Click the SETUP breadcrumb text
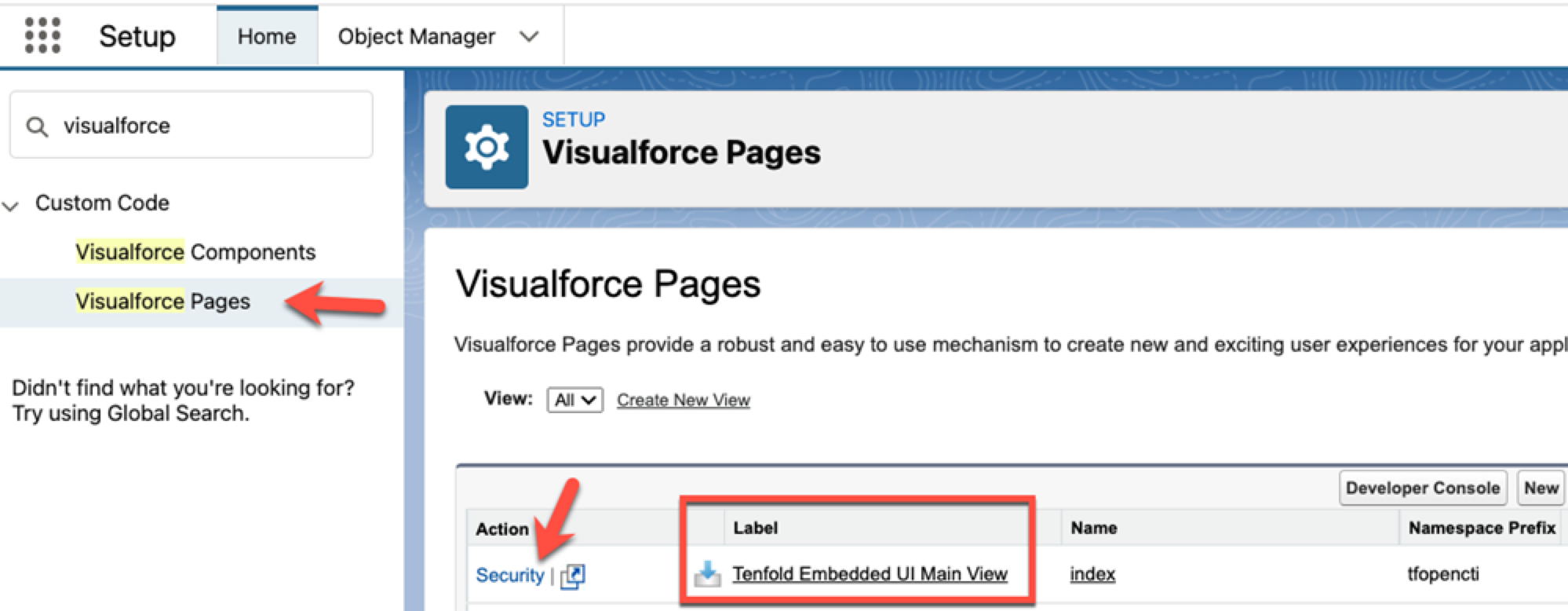 [x=574, y=119]
